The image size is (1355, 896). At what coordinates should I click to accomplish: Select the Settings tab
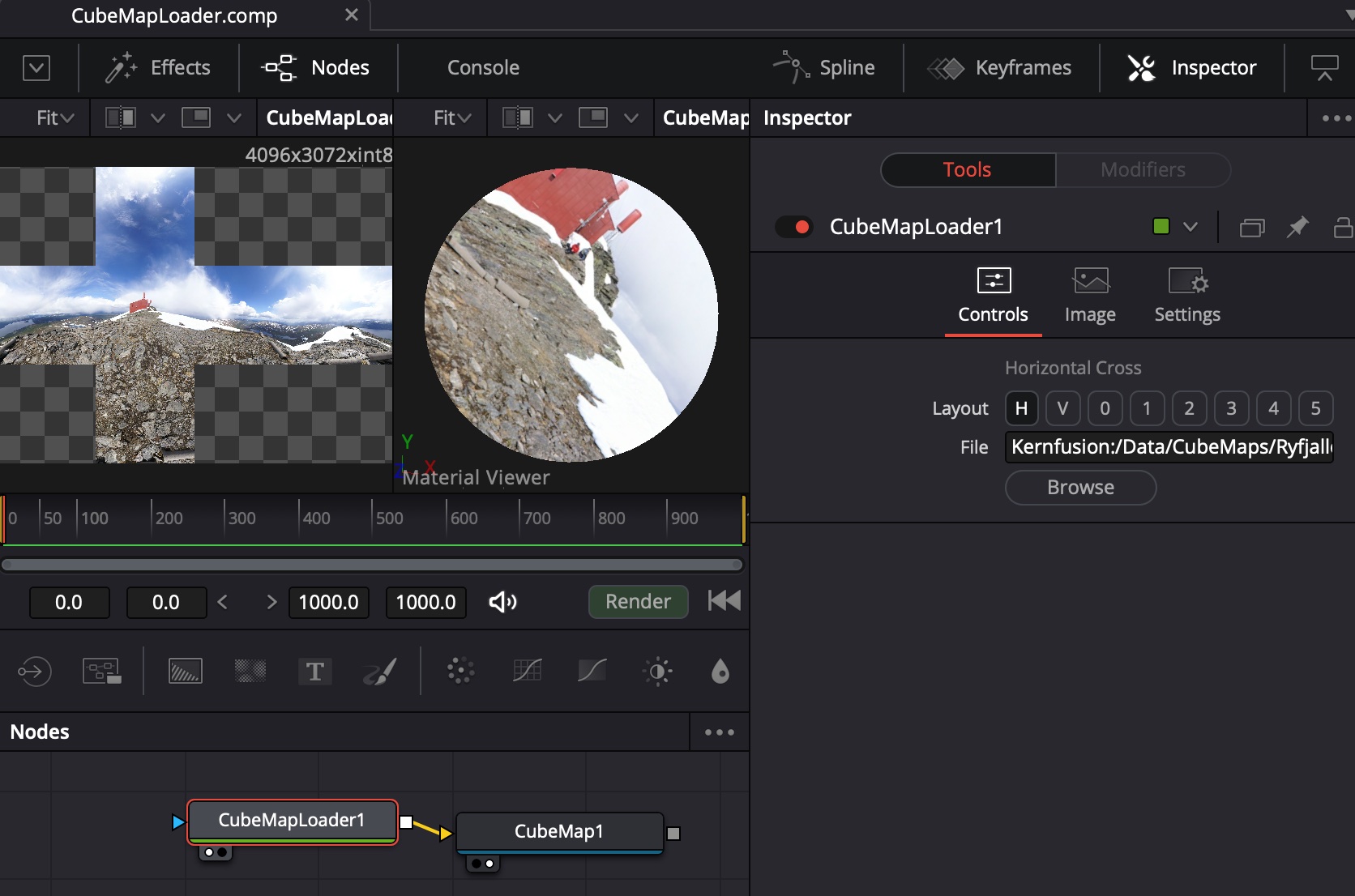click(x=1187, y=297)
